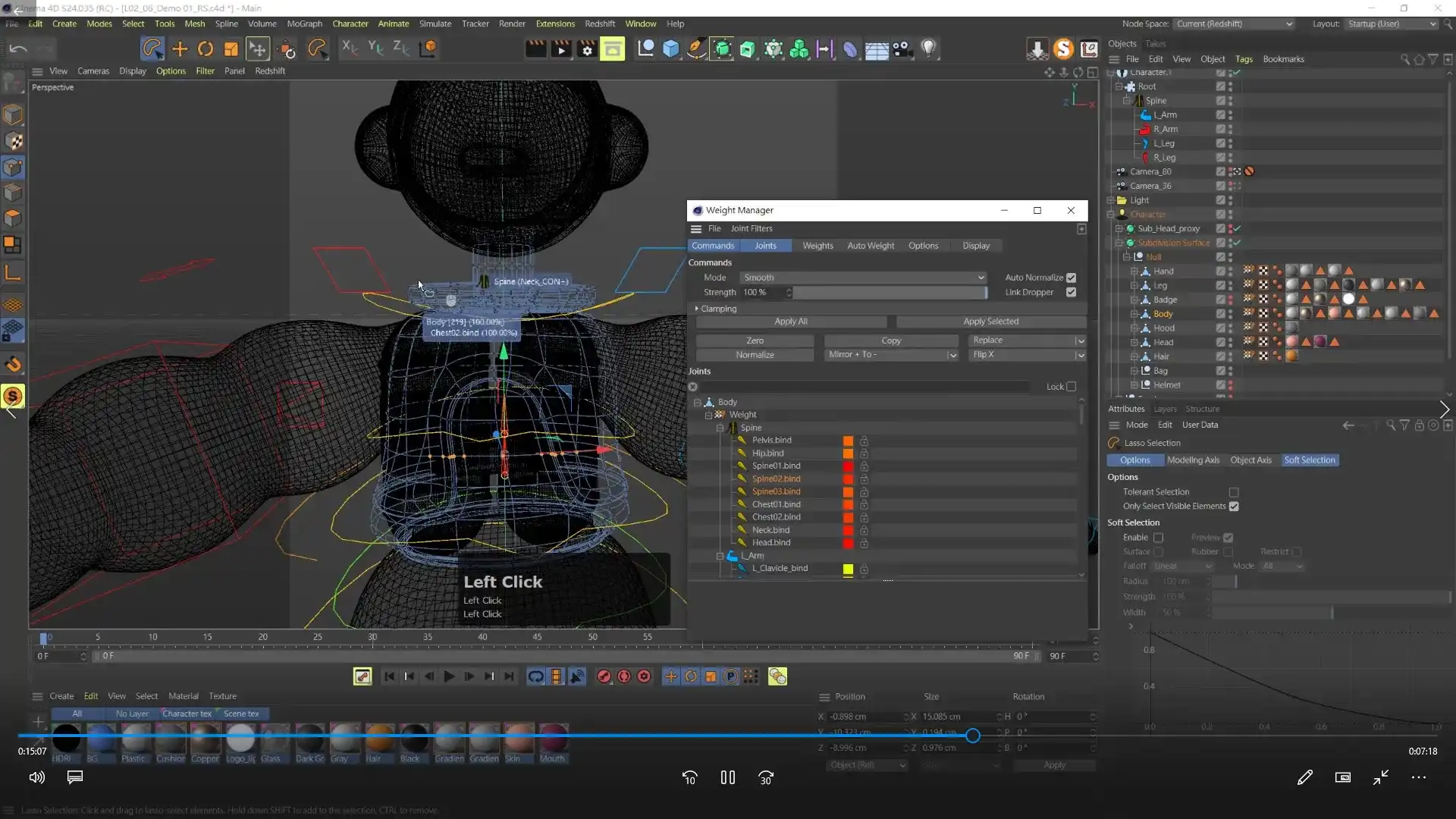Open Edit Render Settings gear icon
Viewport: 1456px width, 819px height.
pyautogui.click(x=586, y=49)
